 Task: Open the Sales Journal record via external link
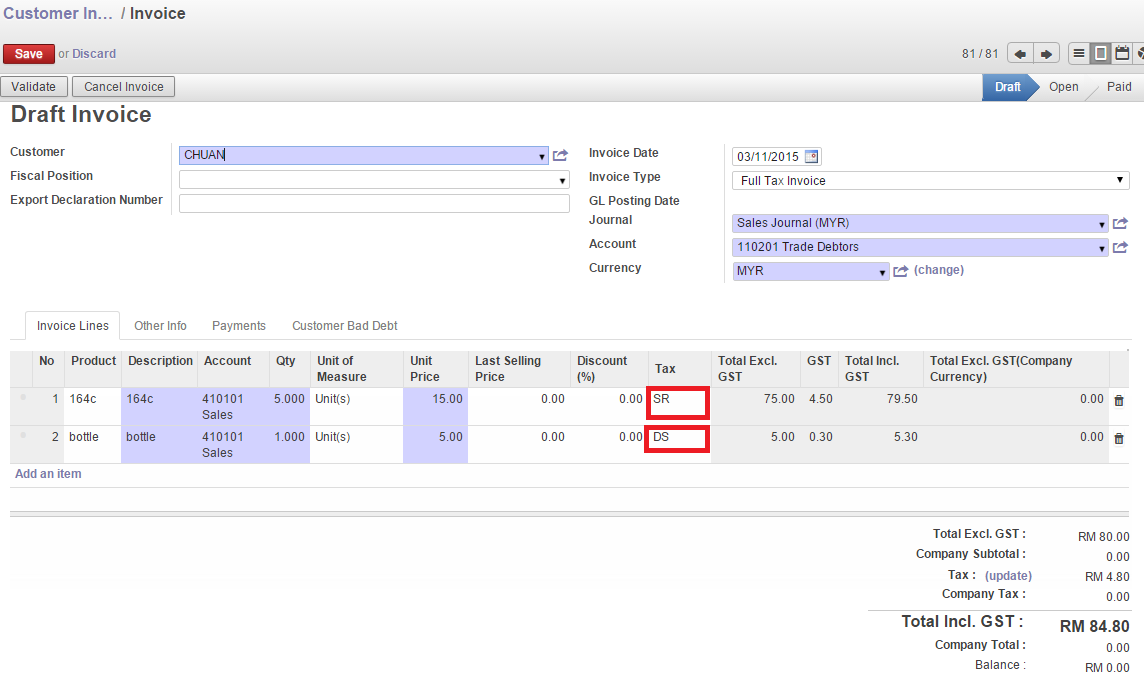point(1120,223)
